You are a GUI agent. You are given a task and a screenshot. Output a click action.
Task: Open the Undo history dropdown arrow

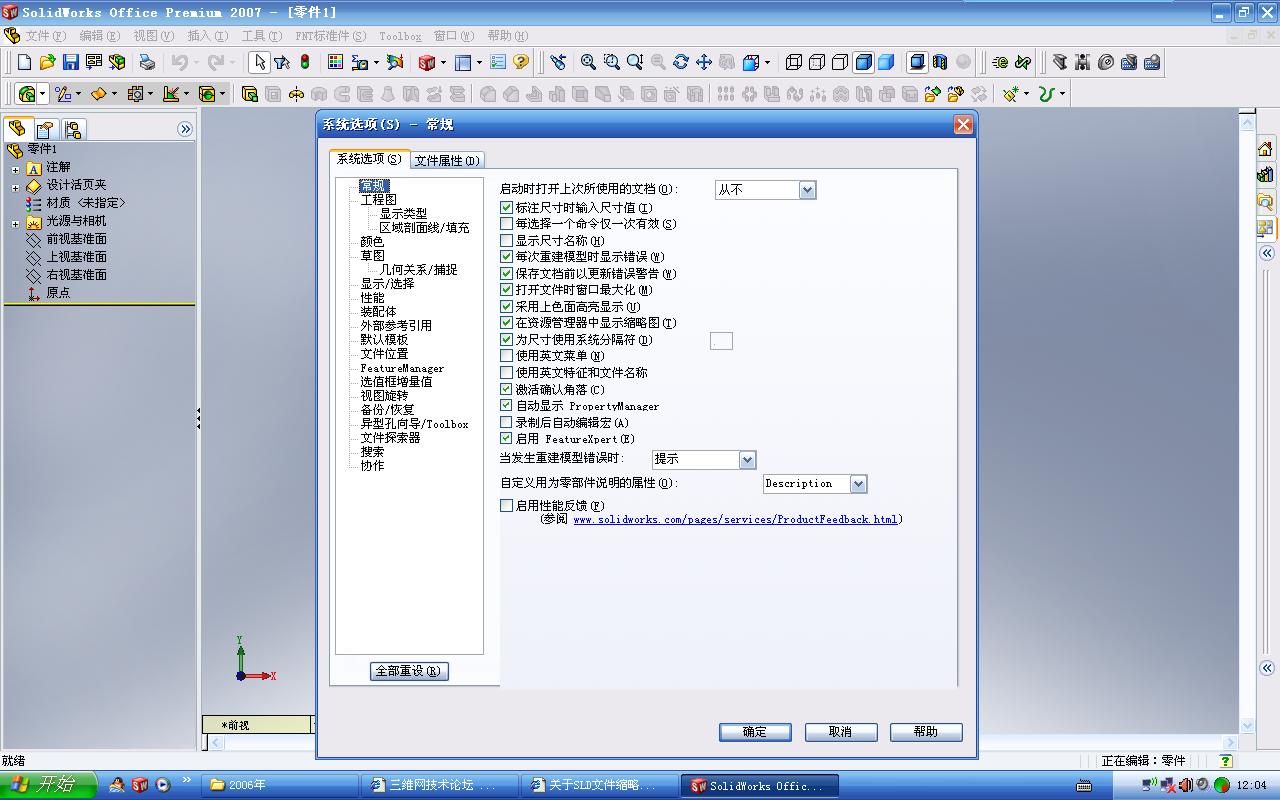point(195,63)
